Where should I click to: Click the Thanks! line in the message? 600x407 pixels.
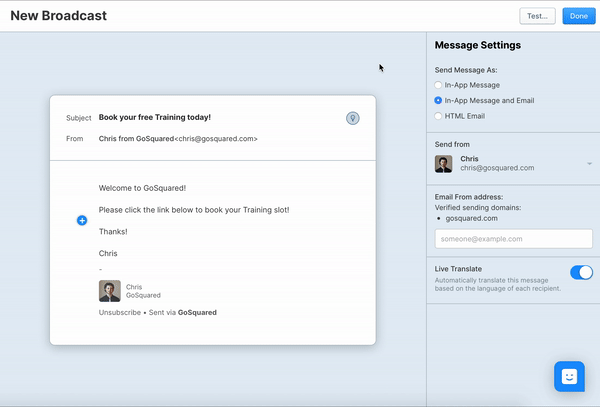pos(113,231)
